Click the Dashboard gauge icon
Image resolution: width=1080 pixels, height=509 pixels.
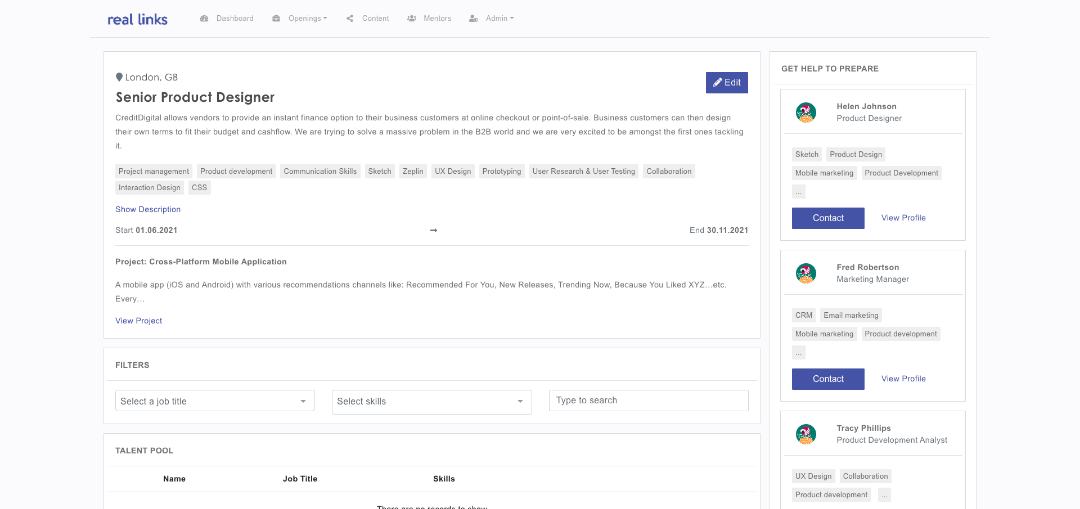204,19
